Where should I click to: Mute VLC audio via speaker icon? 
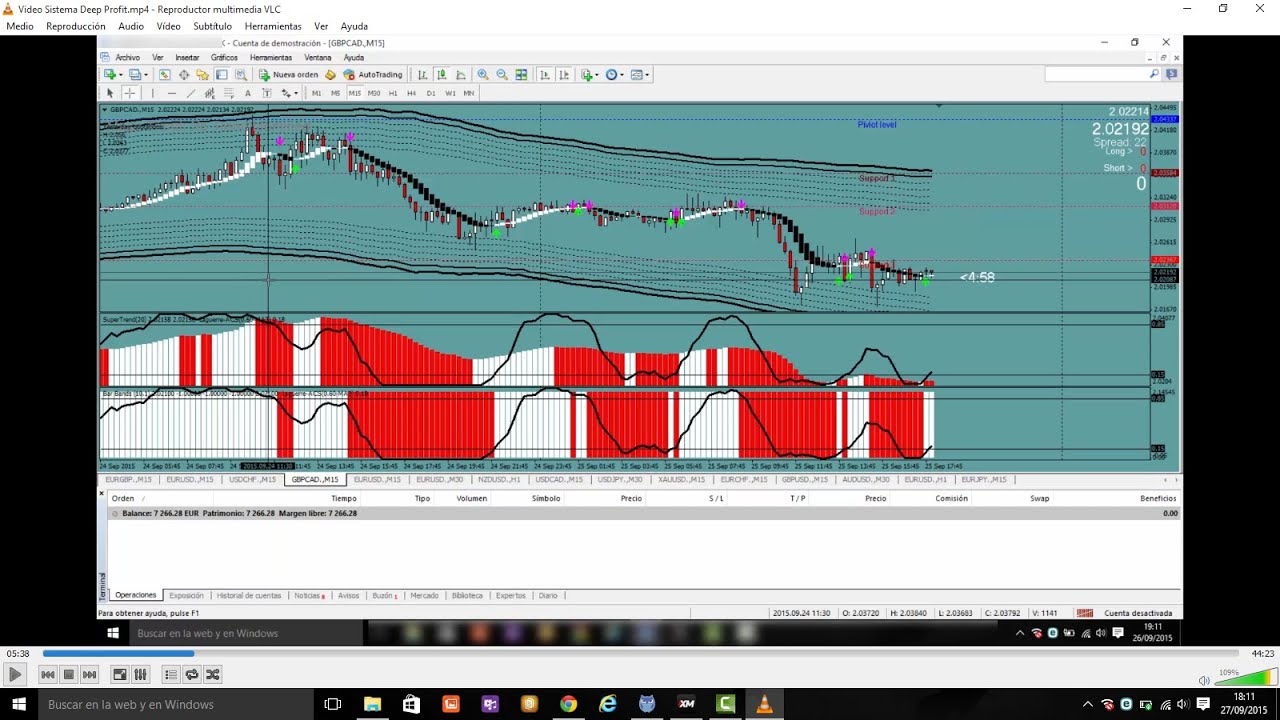(x=1204, y=680)
